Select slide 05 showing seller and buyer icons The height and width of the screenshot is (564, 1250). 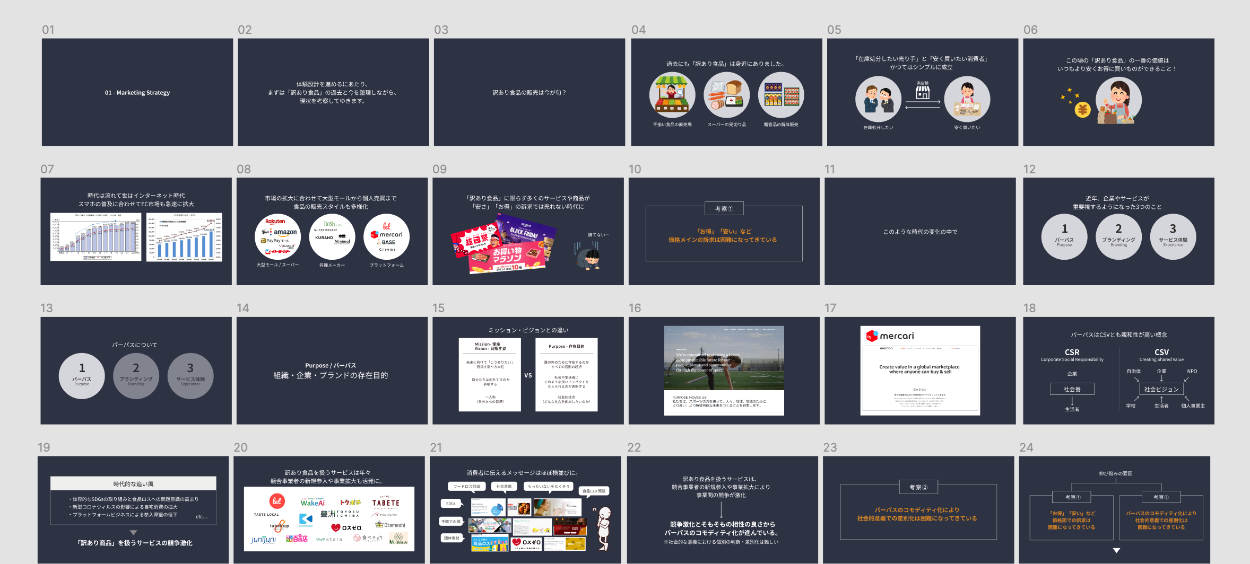click(922, 92)
